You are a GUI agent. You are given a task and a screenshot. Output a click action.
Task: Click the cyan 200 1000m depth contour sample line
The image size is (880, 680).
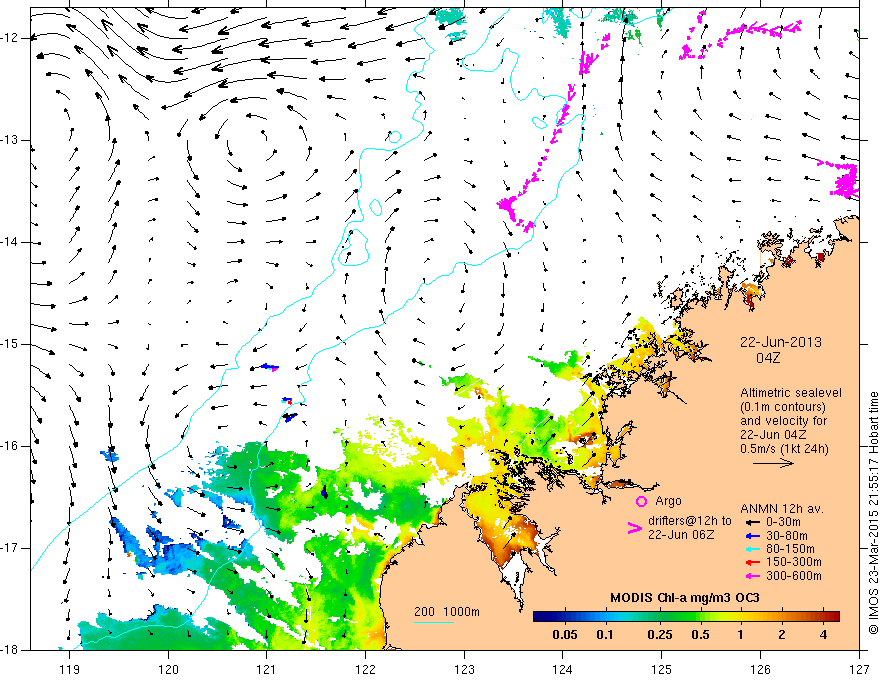point(434,622)
